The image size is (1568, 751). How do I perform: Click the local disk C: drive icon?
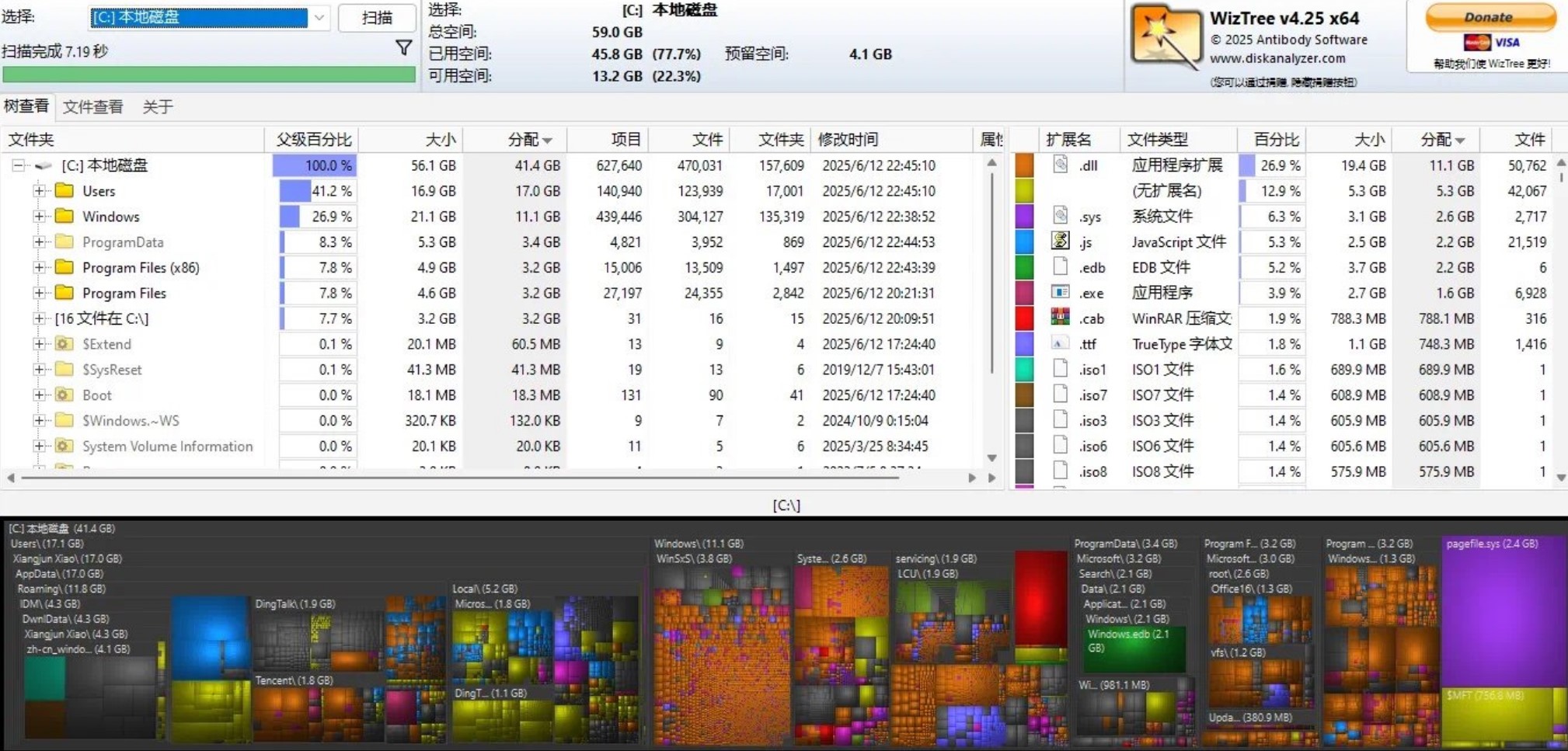[44, 165]
